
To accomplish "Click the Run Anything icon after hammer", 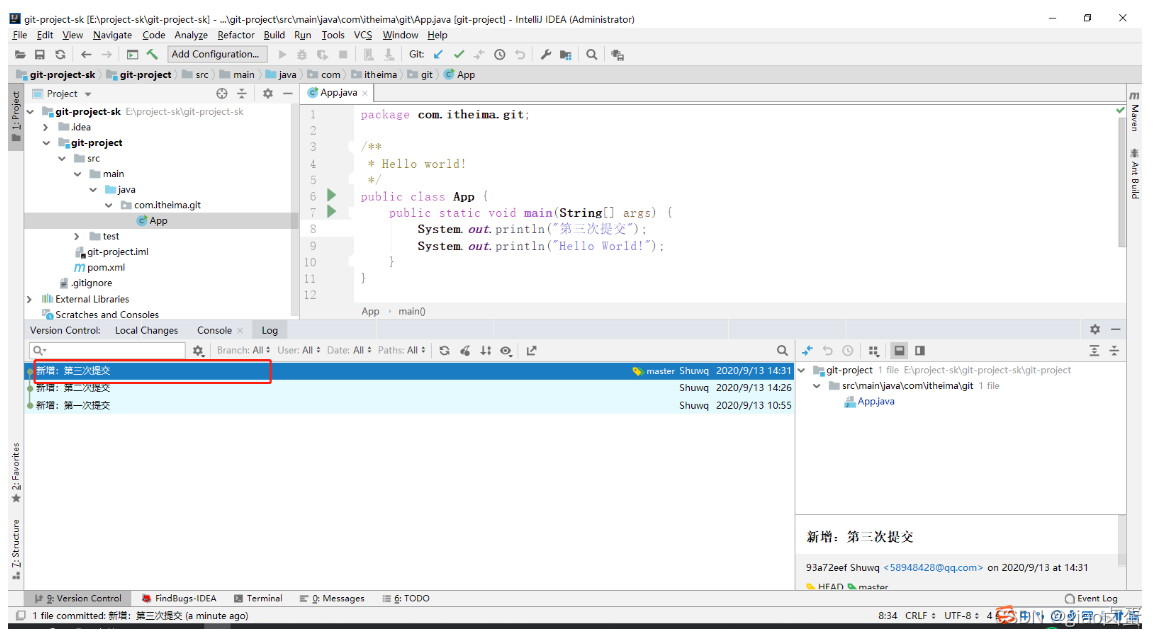I will tap(132, 55).
